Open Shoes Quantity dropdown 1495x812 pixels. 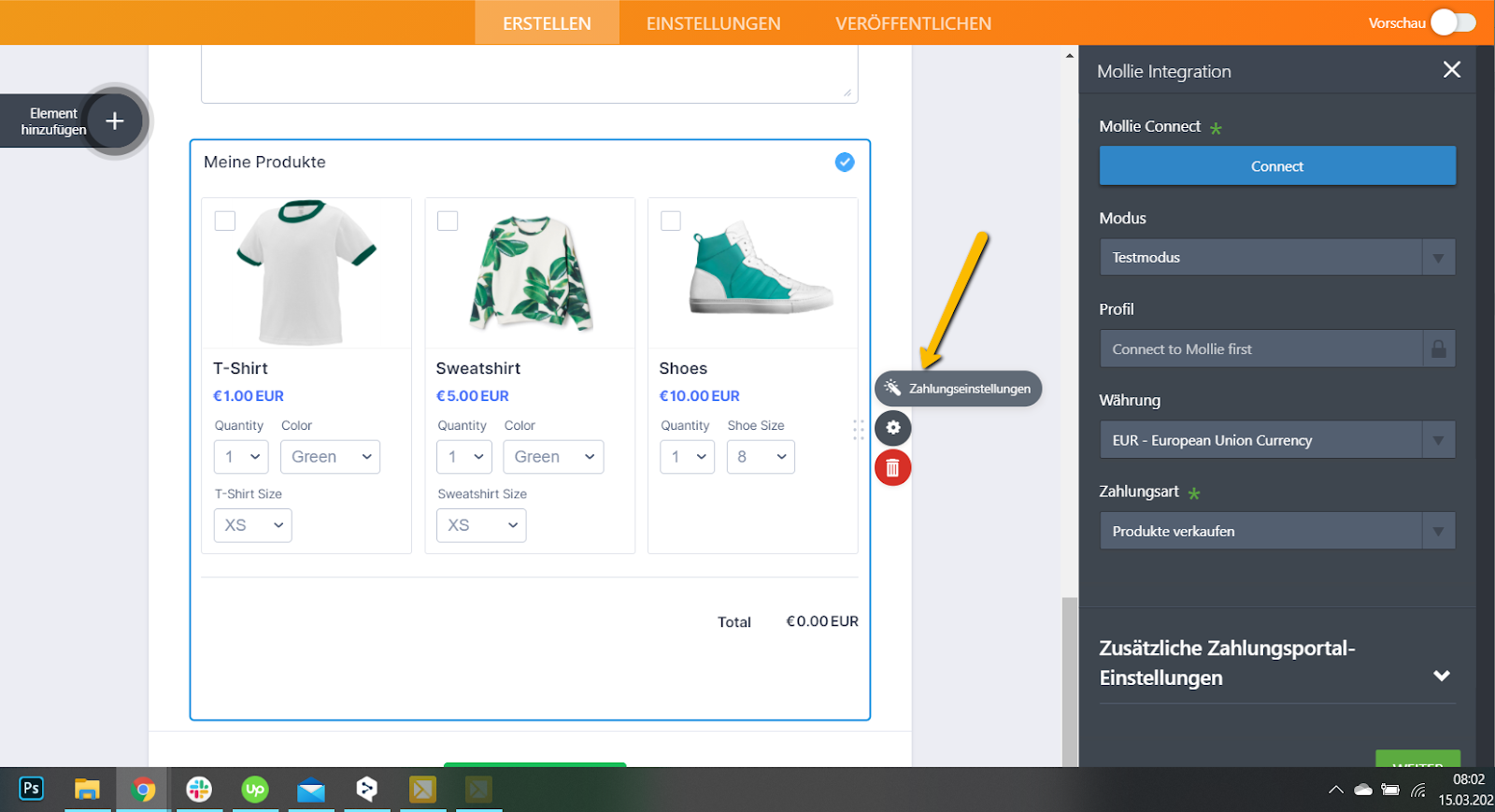(x=688, y=457)
